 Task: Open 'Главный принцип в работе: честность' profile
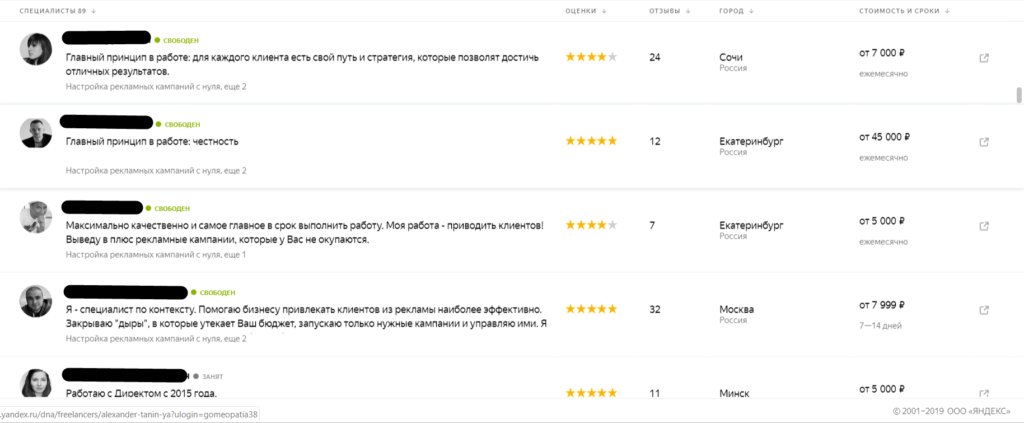coord(152,141)
